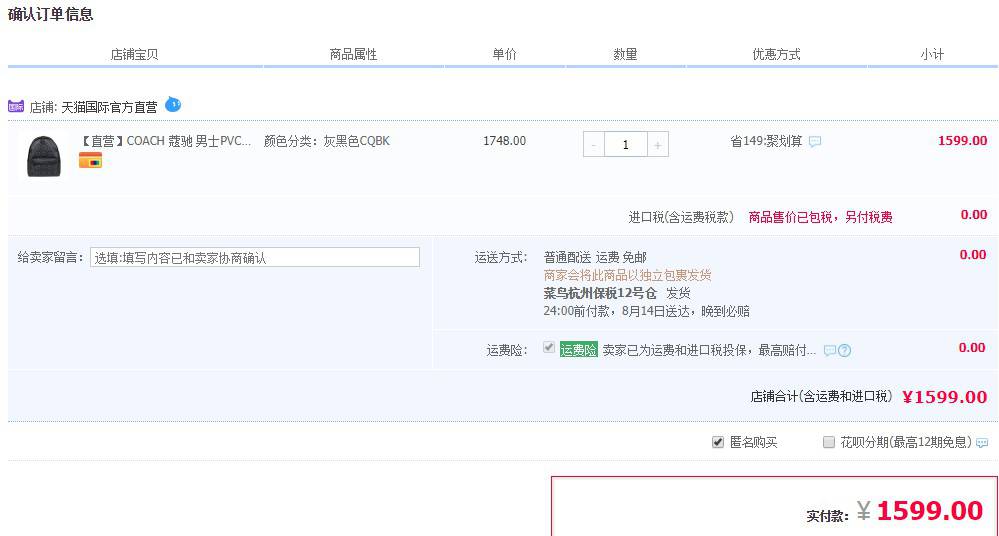Click the unit price 1748.00

coord(505,141)
